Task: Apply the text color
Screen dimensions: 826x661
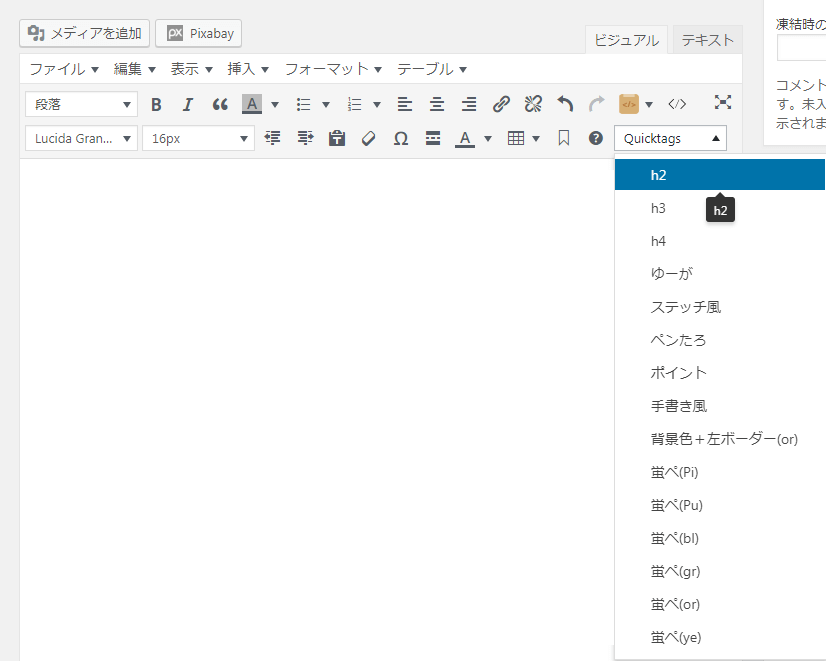Action: click(x=465, y=138)
